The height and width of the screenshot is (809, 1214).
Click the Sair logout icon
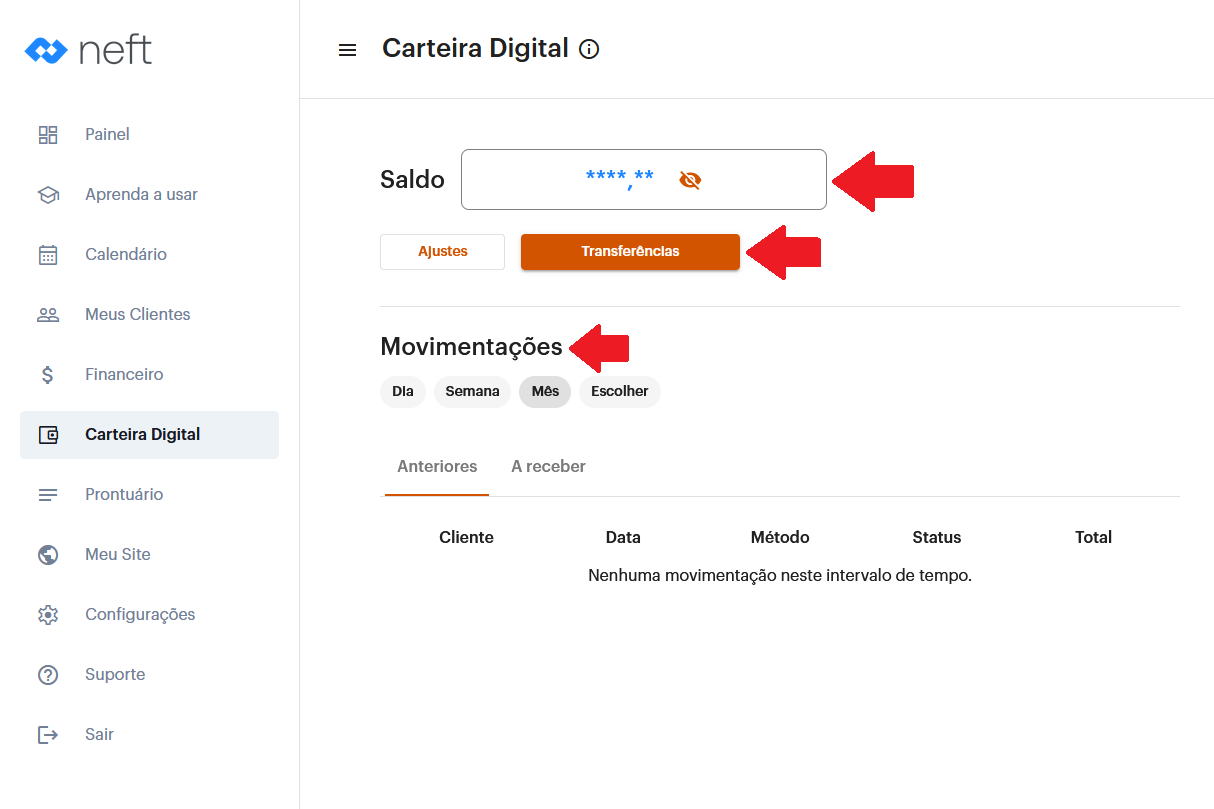[x=48, y=735]
